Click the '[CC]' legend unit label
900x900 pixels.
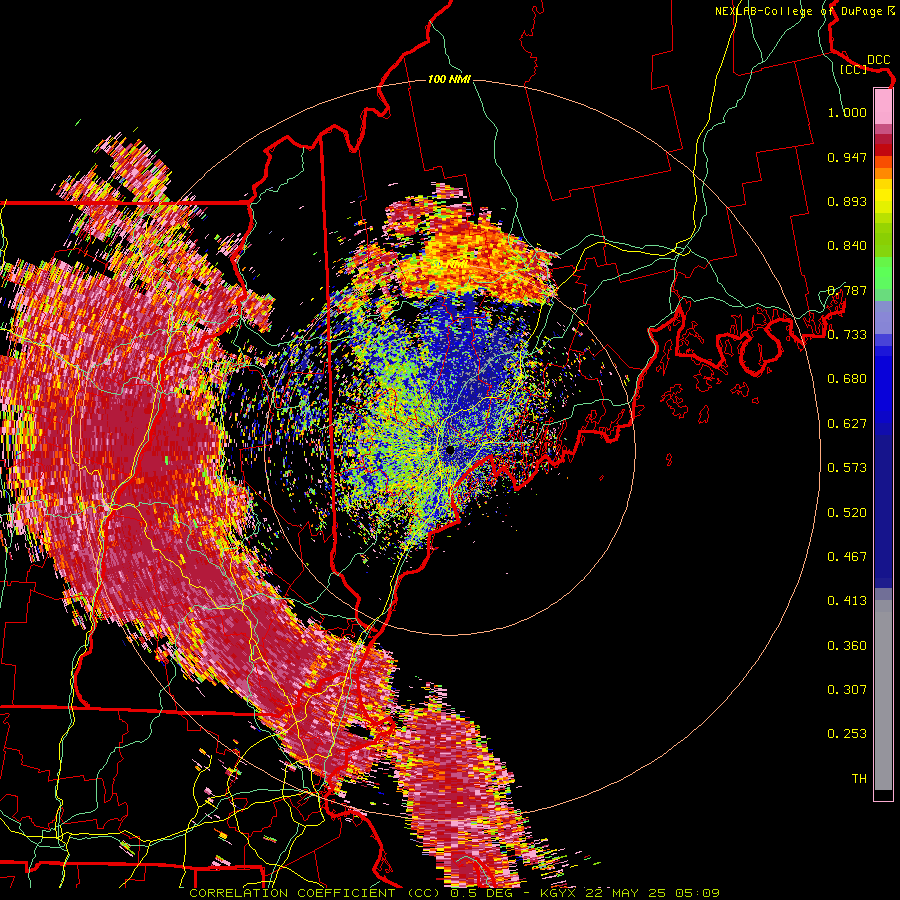coord(853,69)
